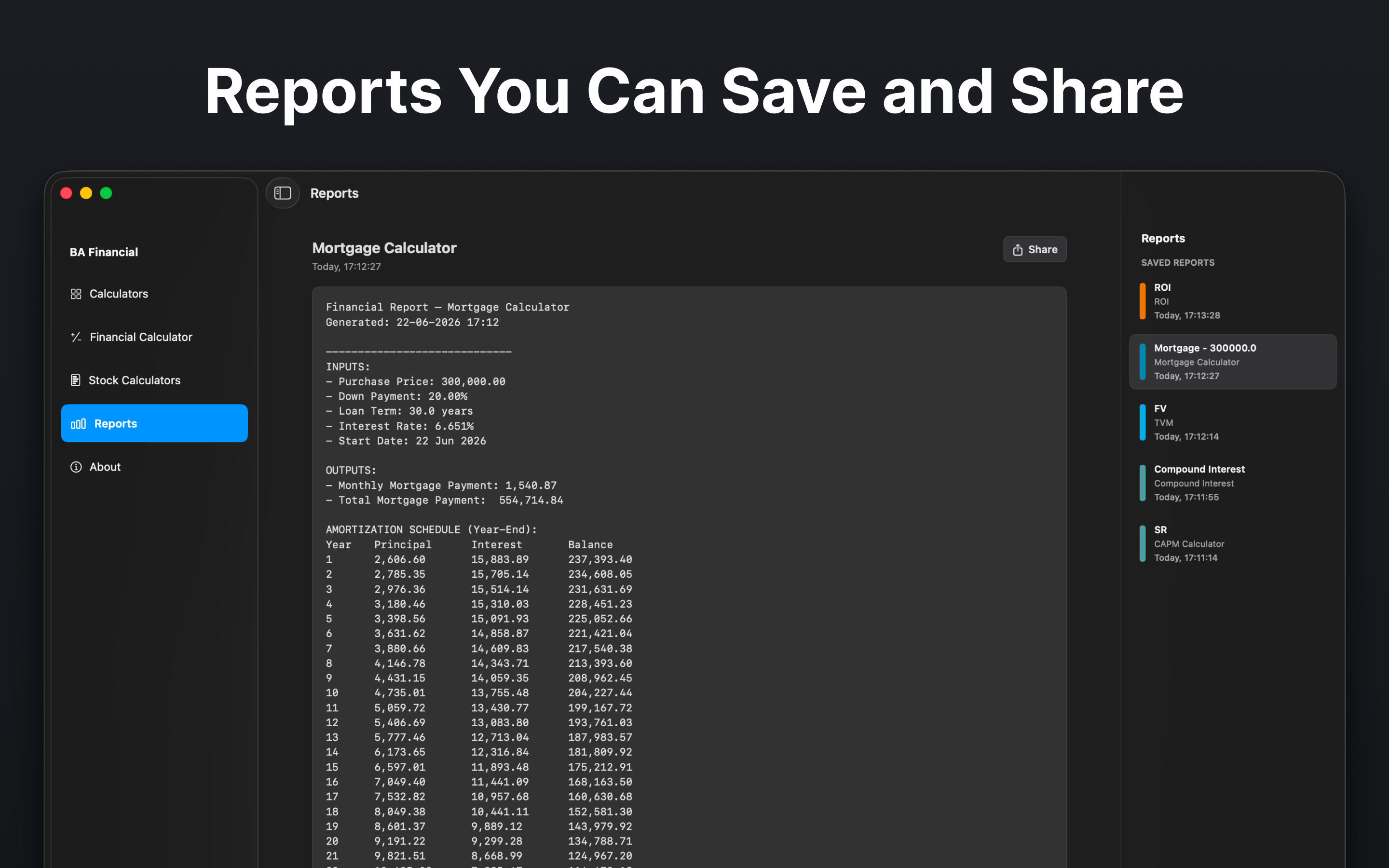Viewport: 1389px width, 868px height.
Task: Click the BA Financial app title
Action: coord(104,252)
